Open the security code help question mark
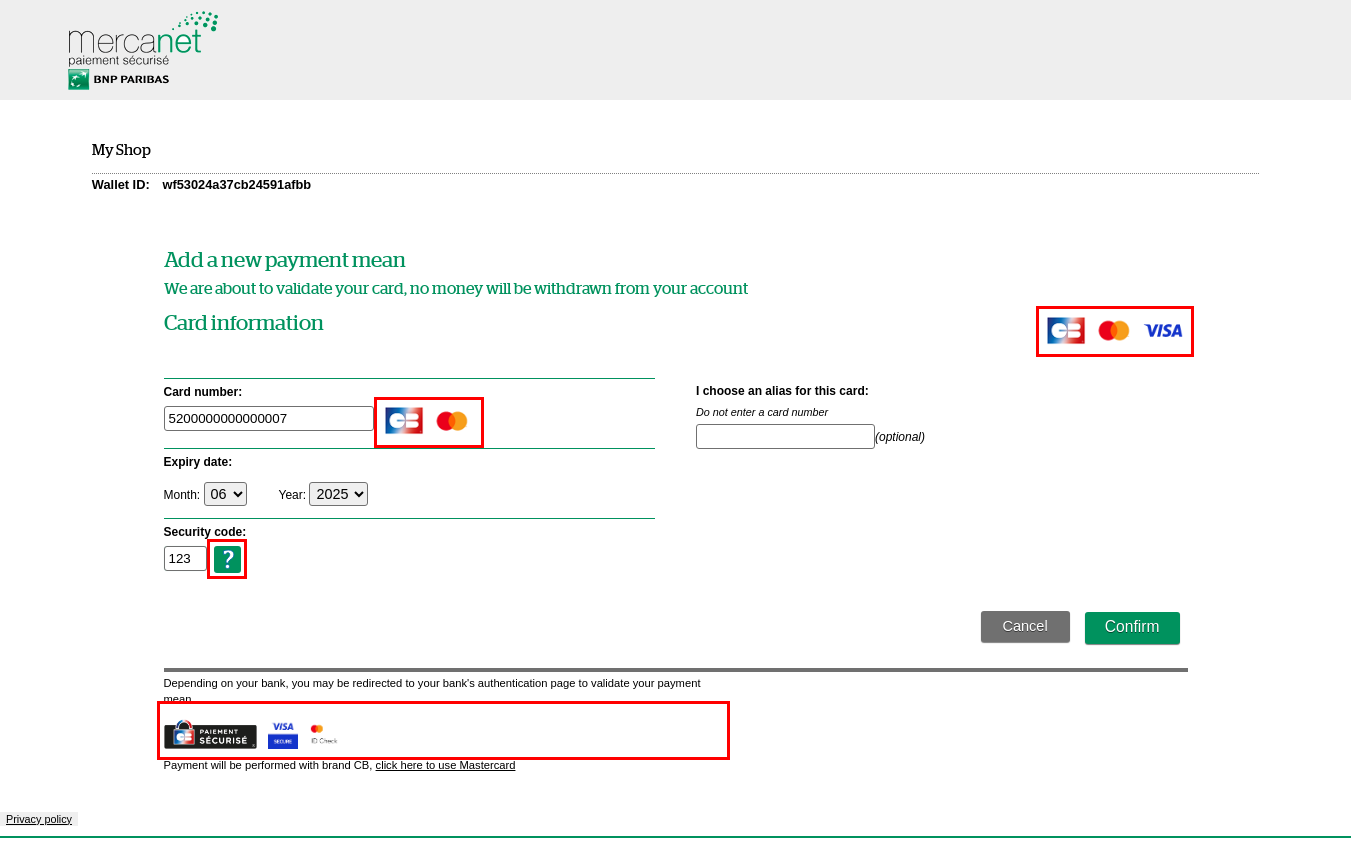 click(x=227, y=559)
